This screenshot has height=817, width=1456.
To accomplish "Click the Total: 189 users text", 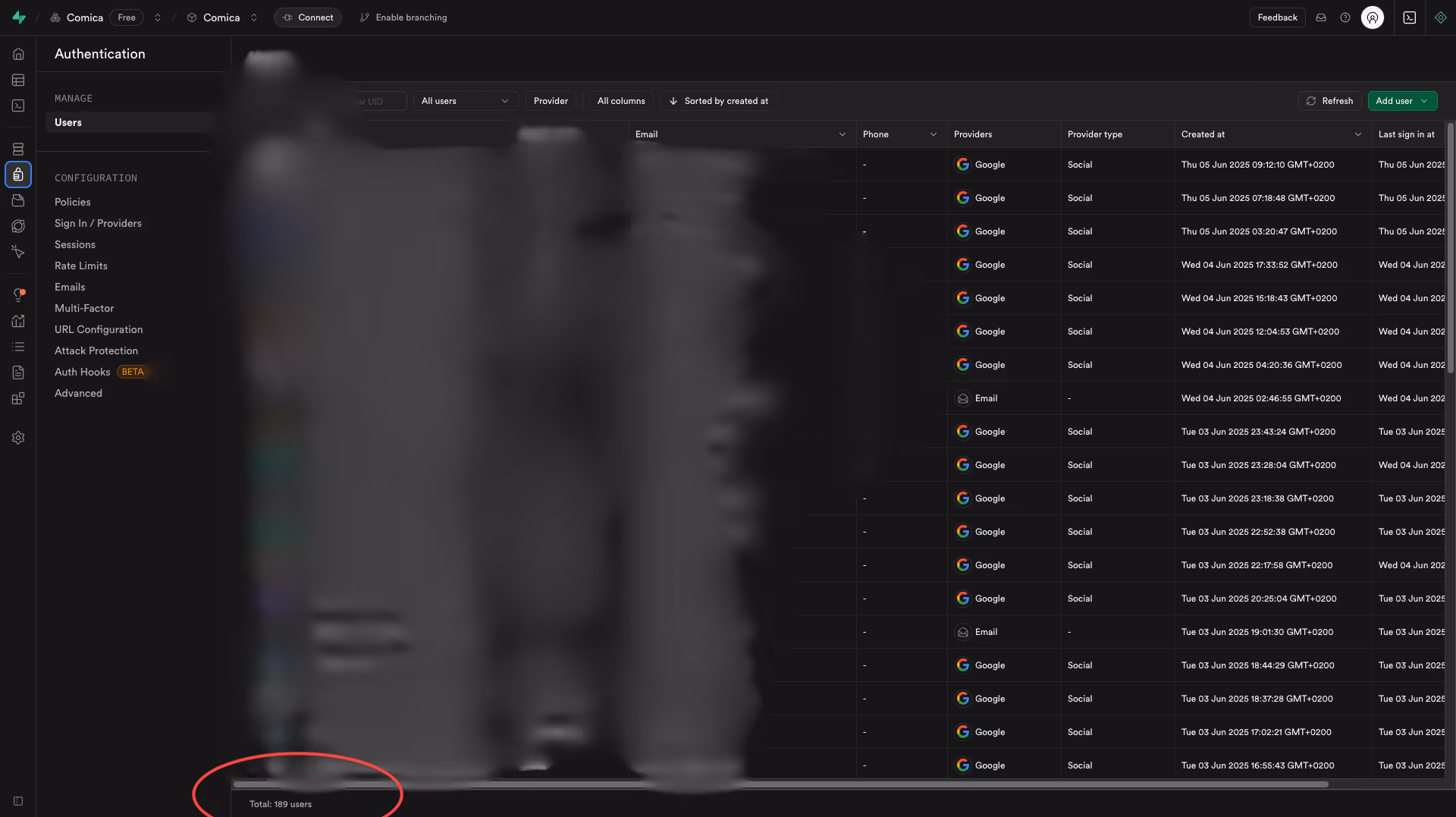I will [x=281, y=804].
